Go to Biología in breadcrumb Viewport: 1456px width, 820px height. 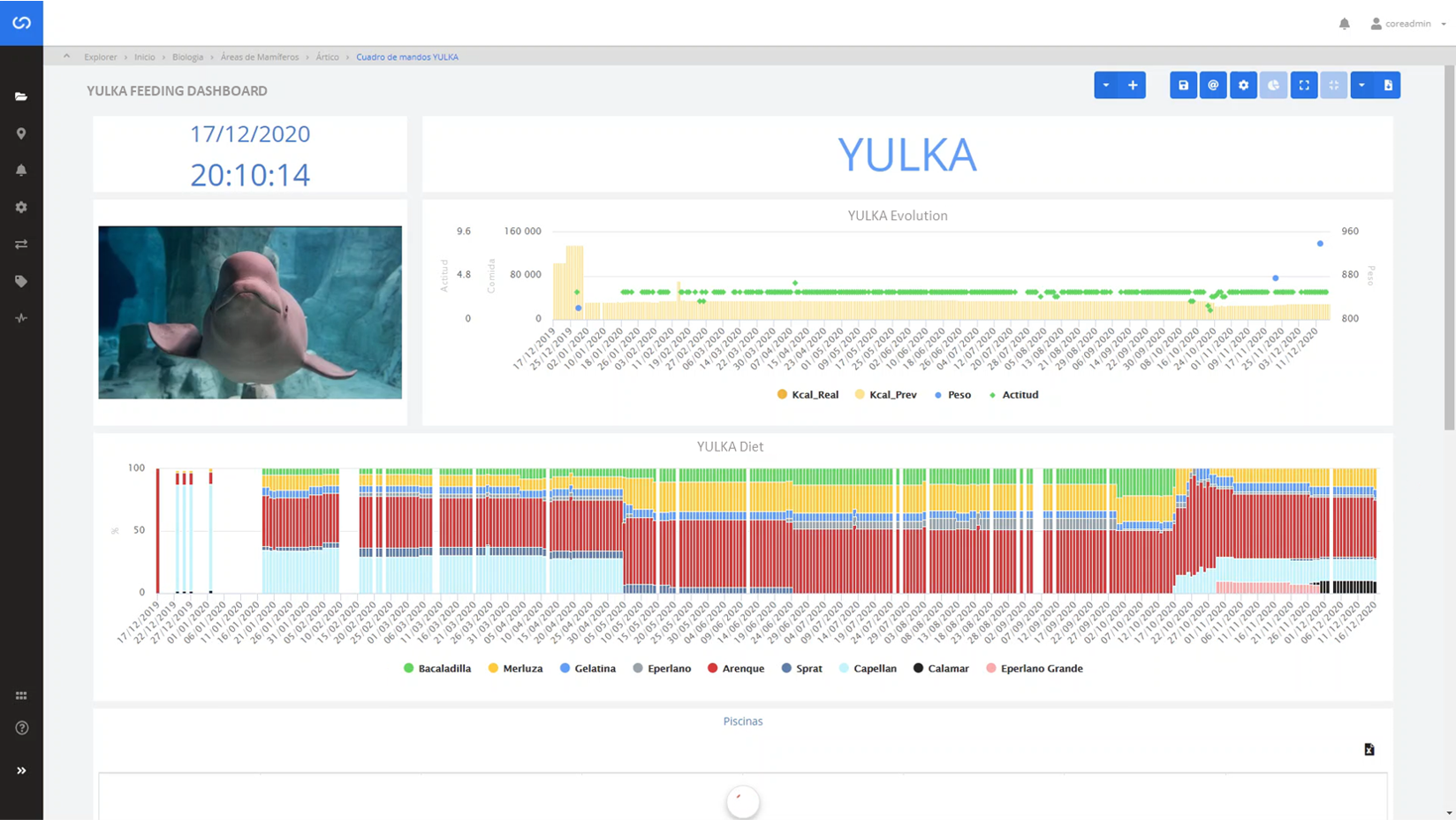[x=187, y=57]
